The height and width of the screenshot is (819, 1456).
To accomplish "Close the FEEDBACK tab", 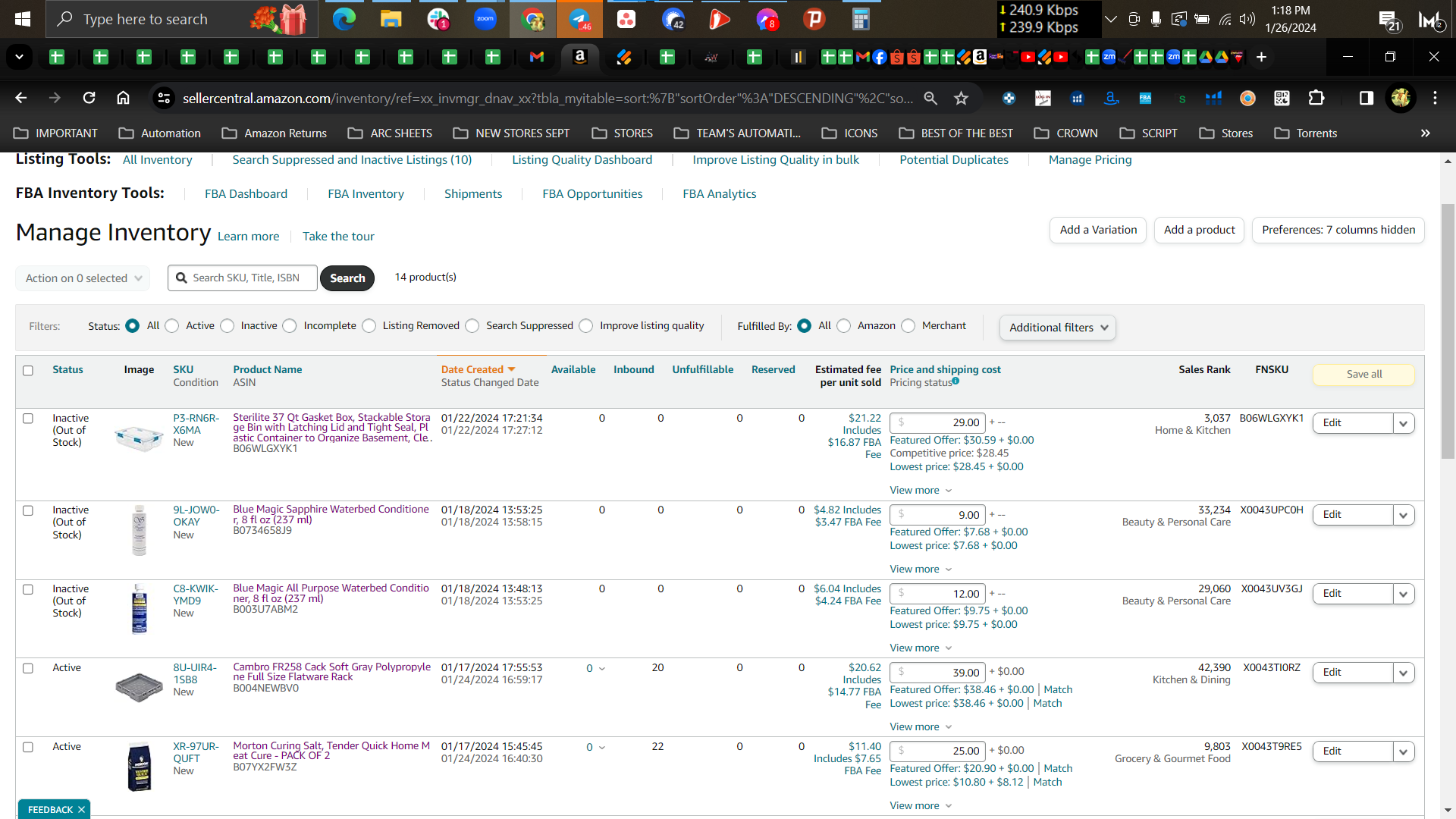I will [x=81, y=810].
